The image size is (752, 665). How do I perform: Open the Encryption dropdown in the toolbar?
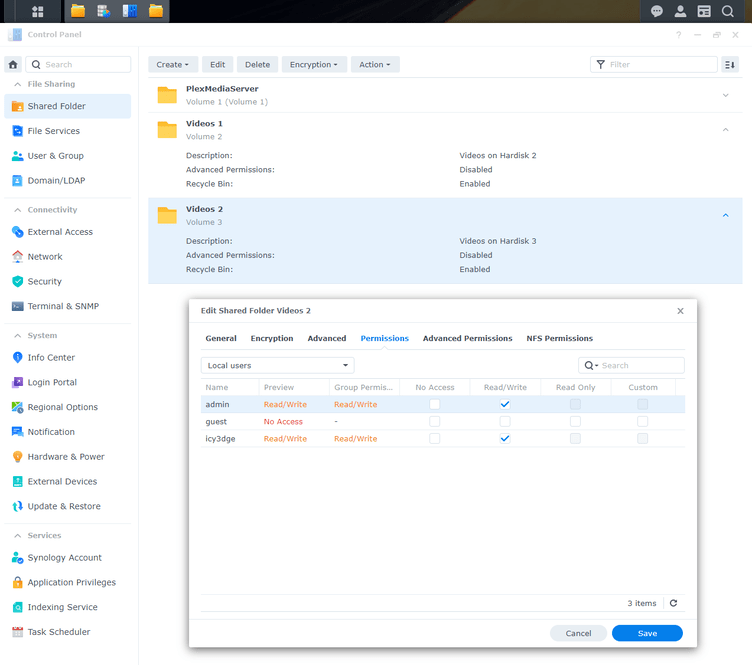tap(314, 64)
